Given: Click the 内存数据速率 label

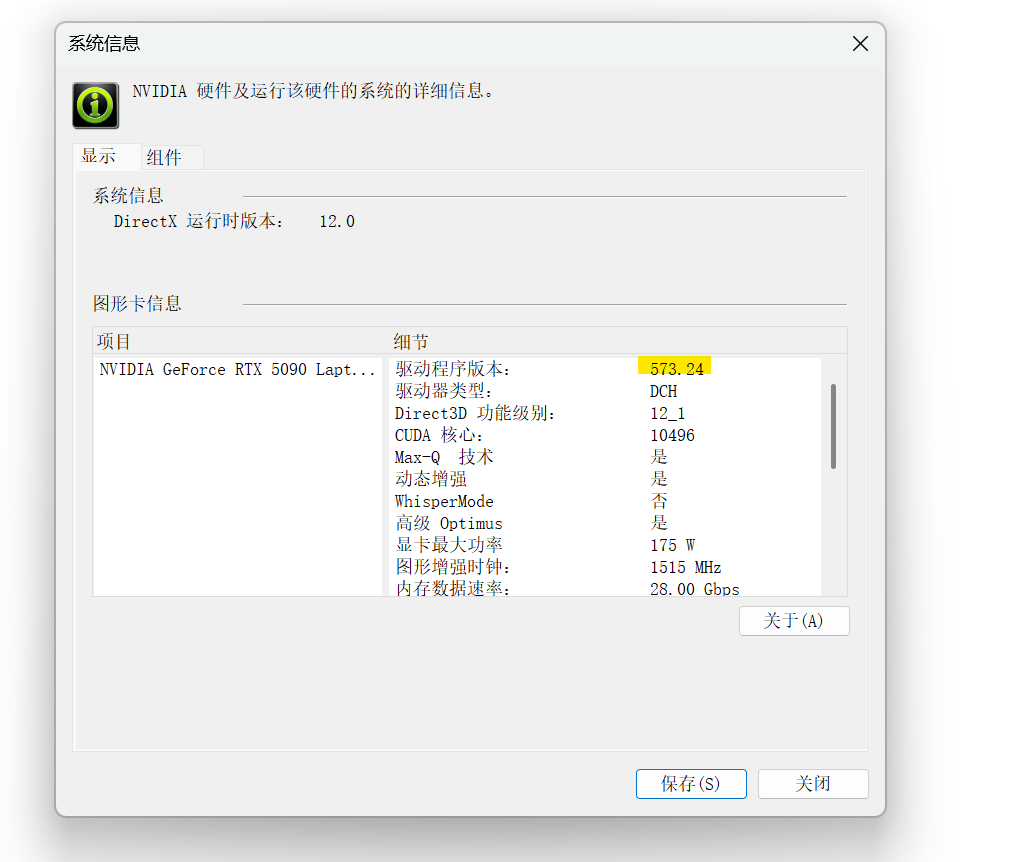Looking at the screenshot, I should click(x=453, y=588).
